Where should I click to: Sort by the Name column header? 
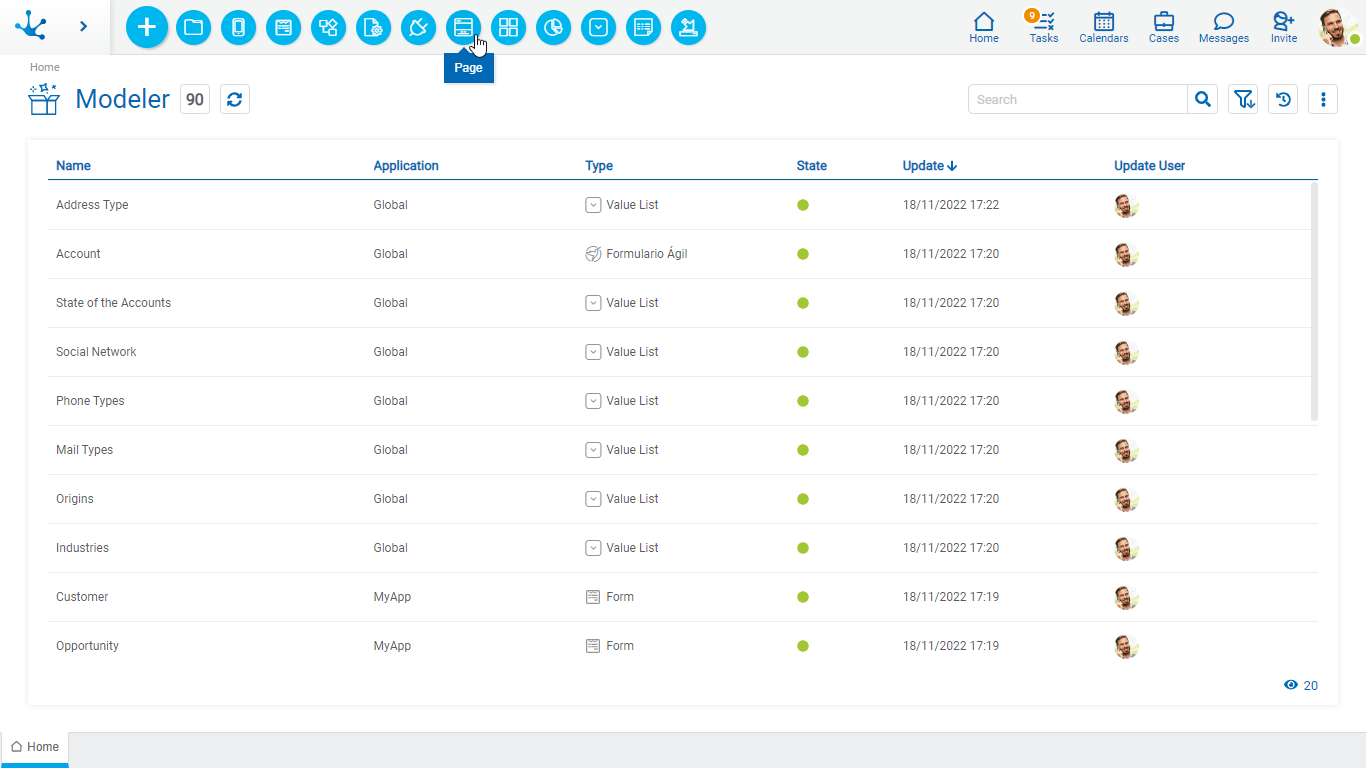click(x=73, y=166)
